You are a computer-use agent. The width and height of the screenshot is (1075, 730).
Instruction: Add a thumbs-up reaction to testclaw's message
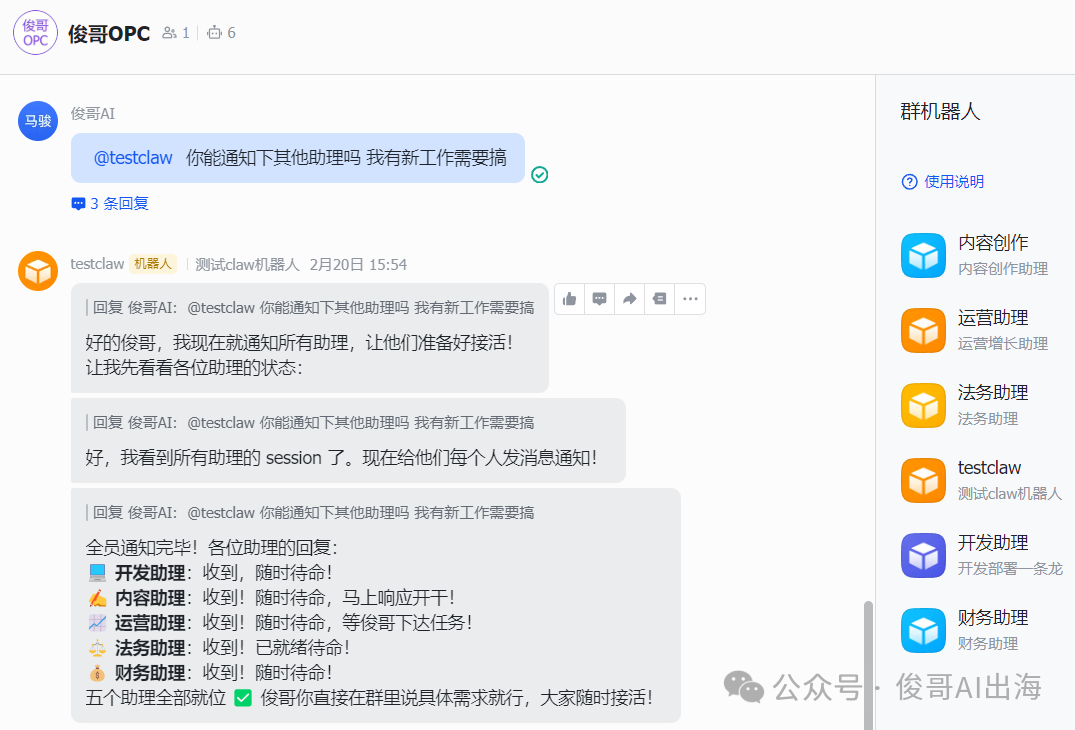pyautogui.click(x=569, y=298)
